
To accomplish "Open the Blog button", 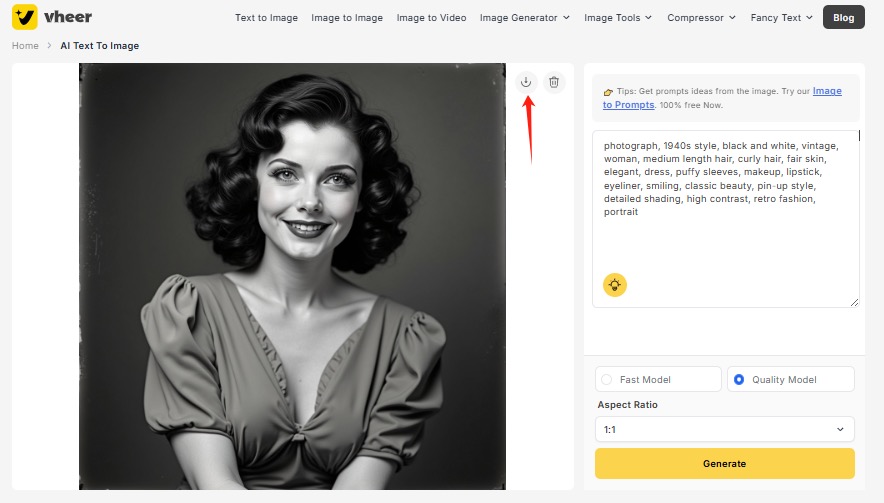I will point(843,17).
